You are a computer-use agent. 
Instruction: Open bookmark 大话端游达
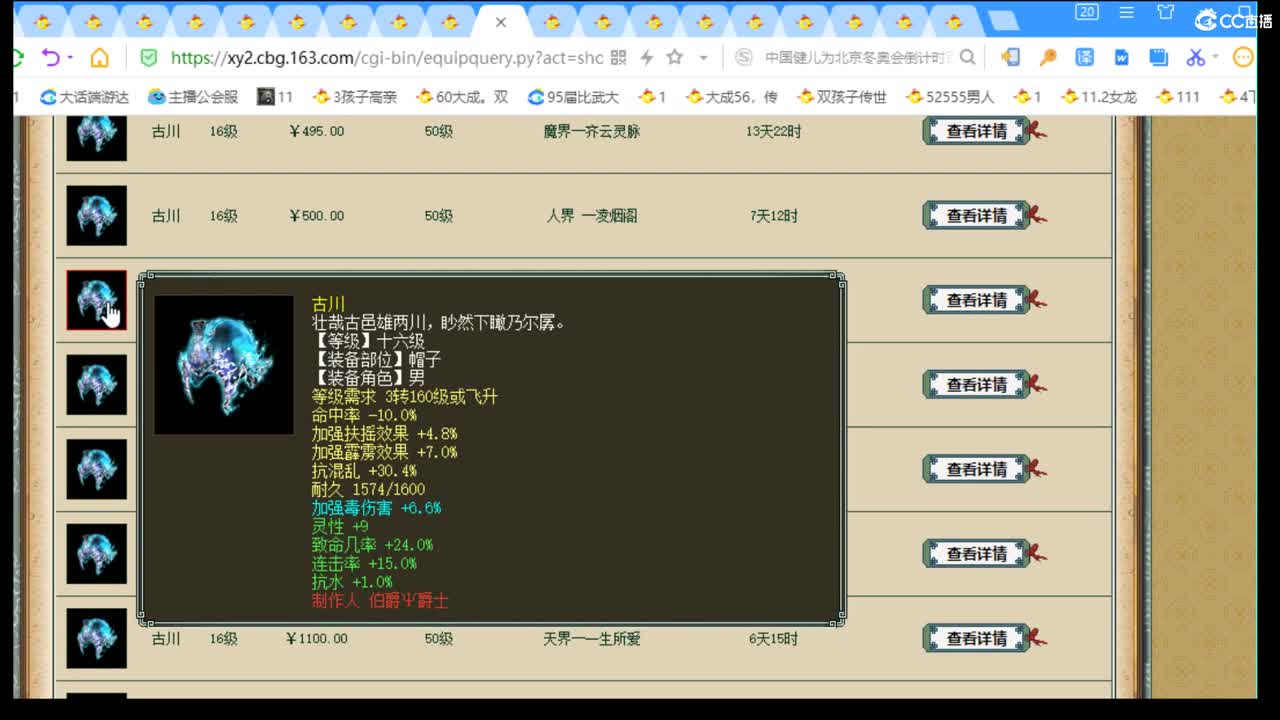coord(84,97)
